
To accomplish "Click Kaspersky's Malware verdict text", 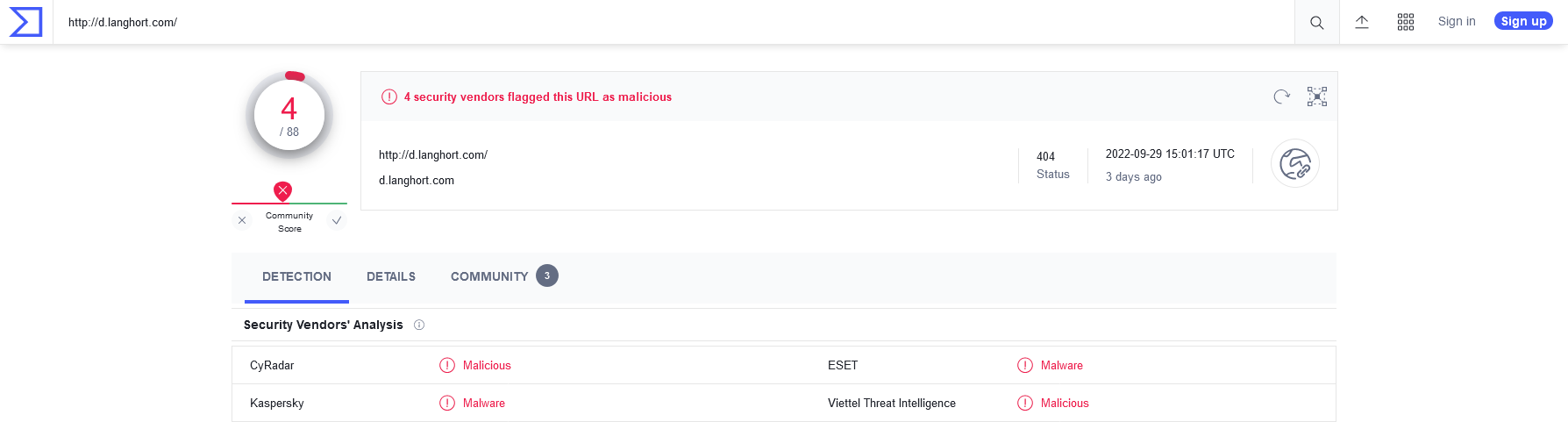I will coord(484,404).
